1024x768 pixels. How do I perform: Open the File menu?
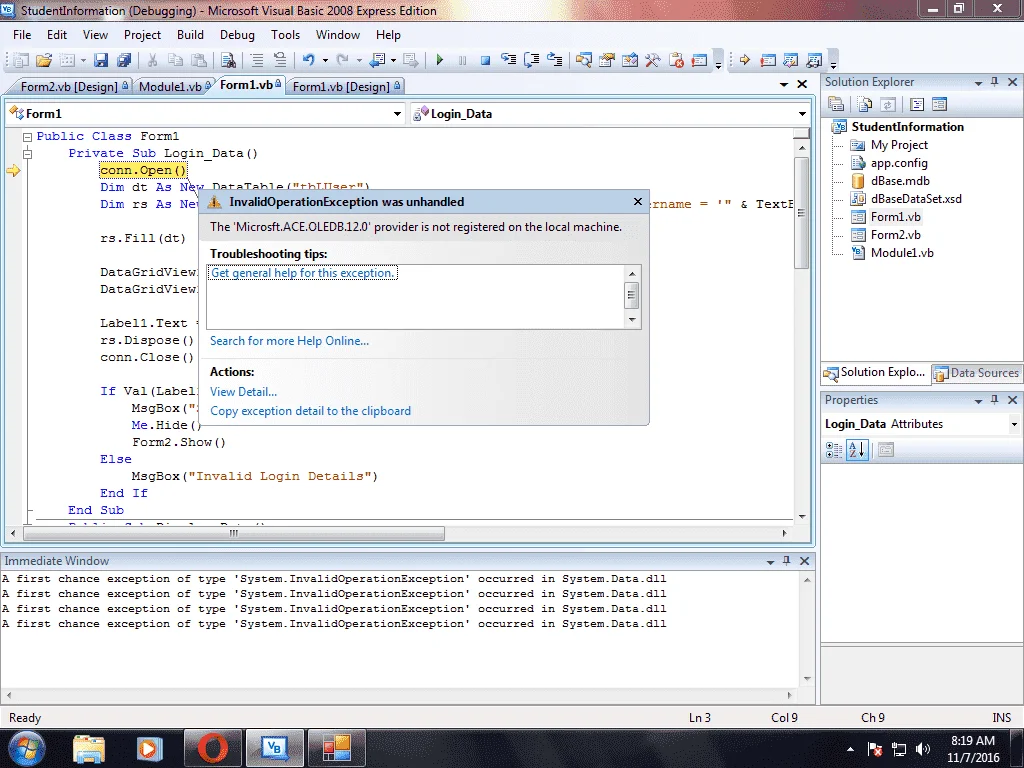(x=22, y=35)
